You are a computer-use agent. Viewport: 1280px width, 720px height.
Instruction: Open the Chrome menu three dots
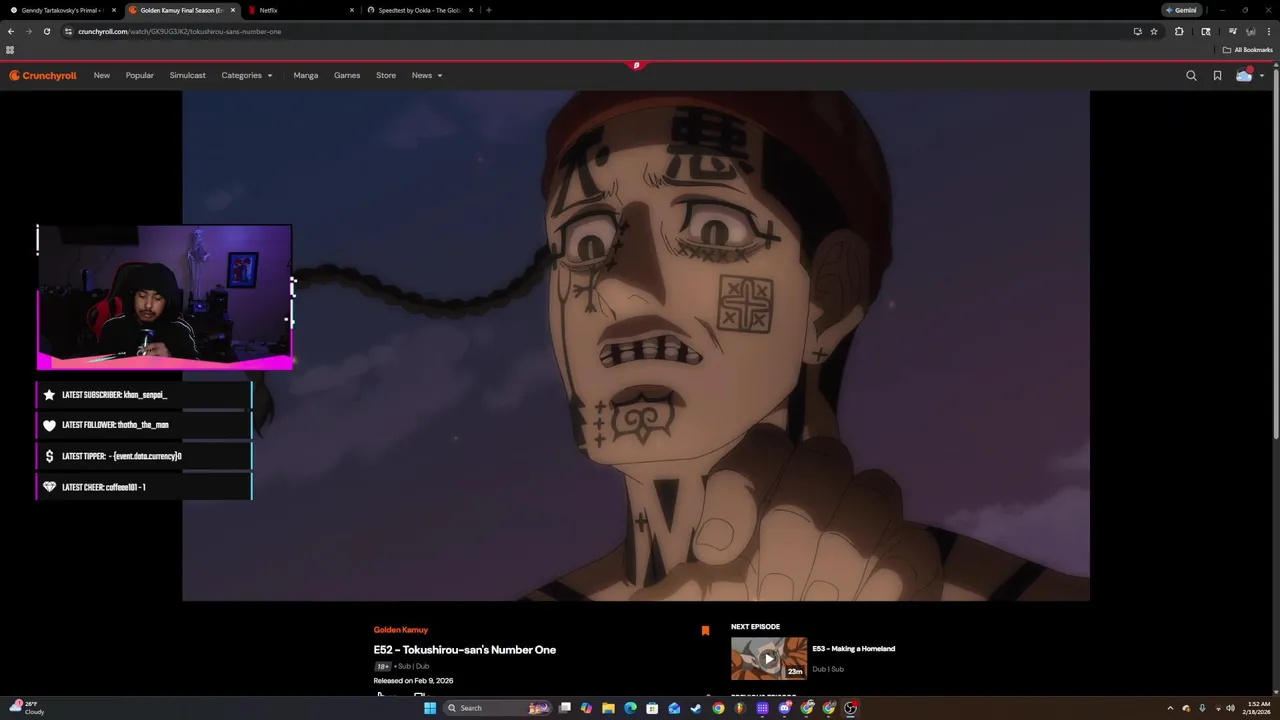tap(1269, 31)
